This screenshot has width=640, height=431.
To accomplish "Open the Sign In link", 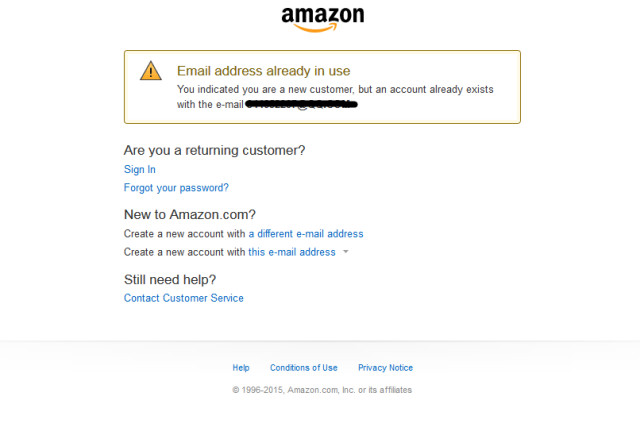I will pos(140,170).
